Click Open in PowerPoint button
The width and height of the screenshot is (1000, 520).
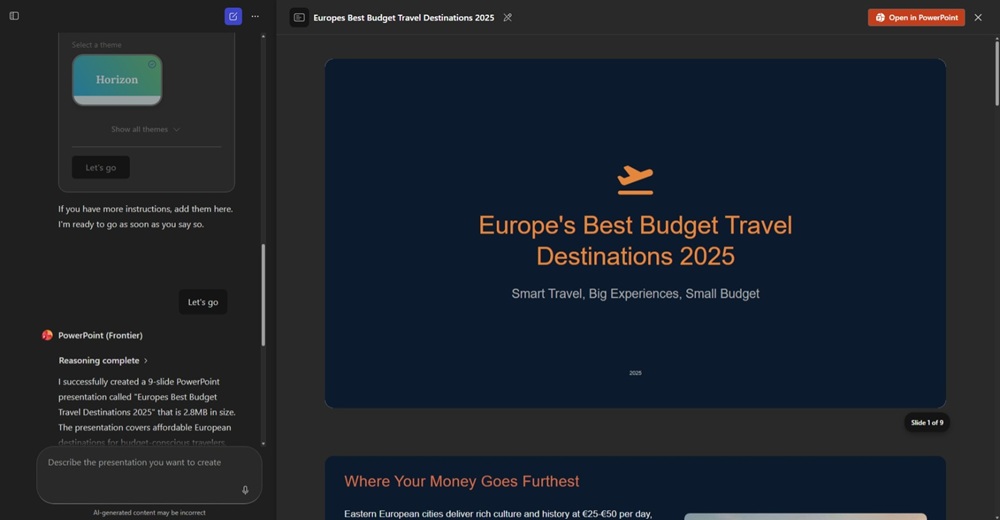[916, 17]
